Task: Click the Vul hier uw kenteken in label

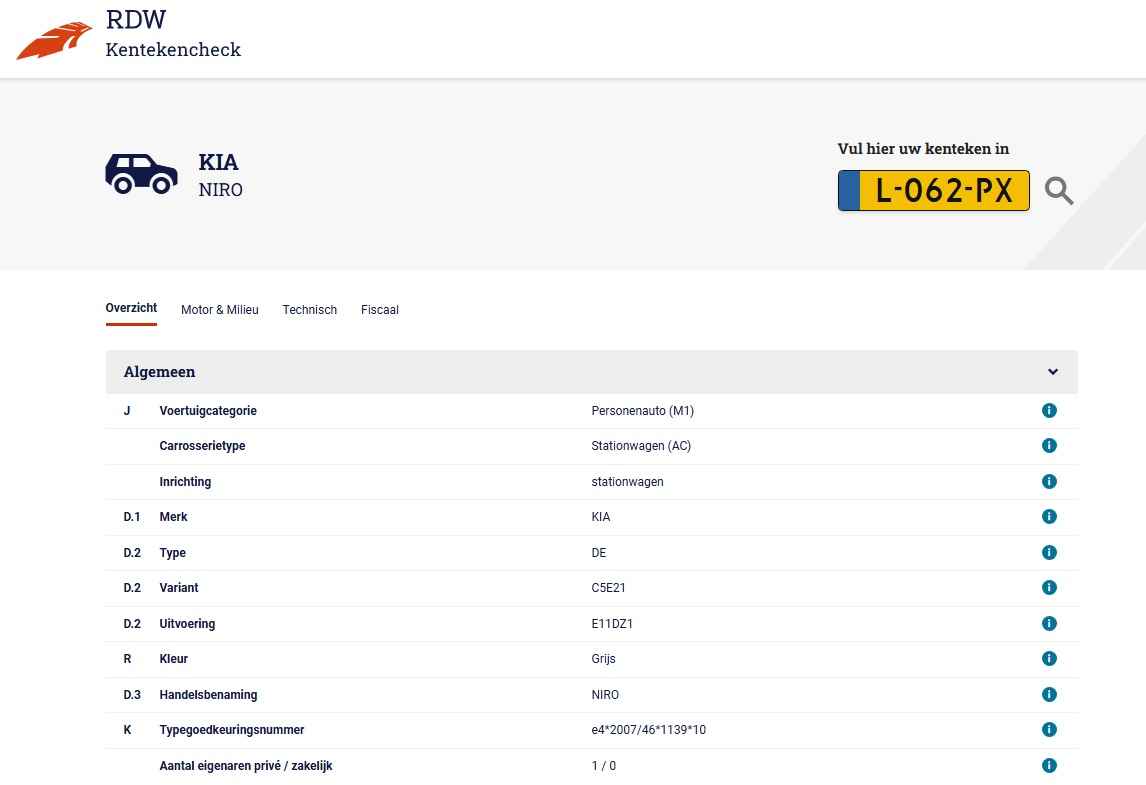Action: [923, 148]
